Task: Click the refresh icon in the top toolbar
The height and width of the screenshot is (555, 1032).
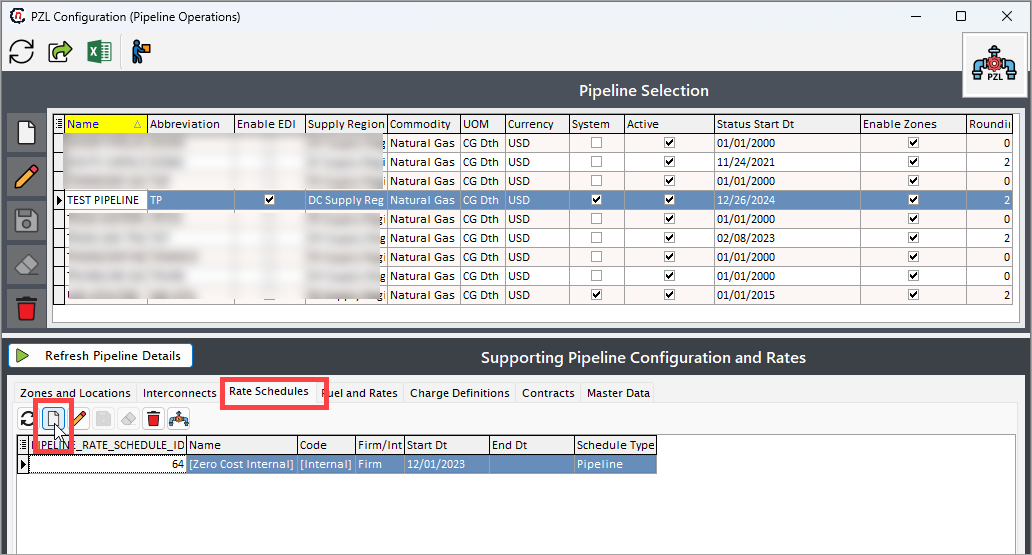Action: (22, 51)
